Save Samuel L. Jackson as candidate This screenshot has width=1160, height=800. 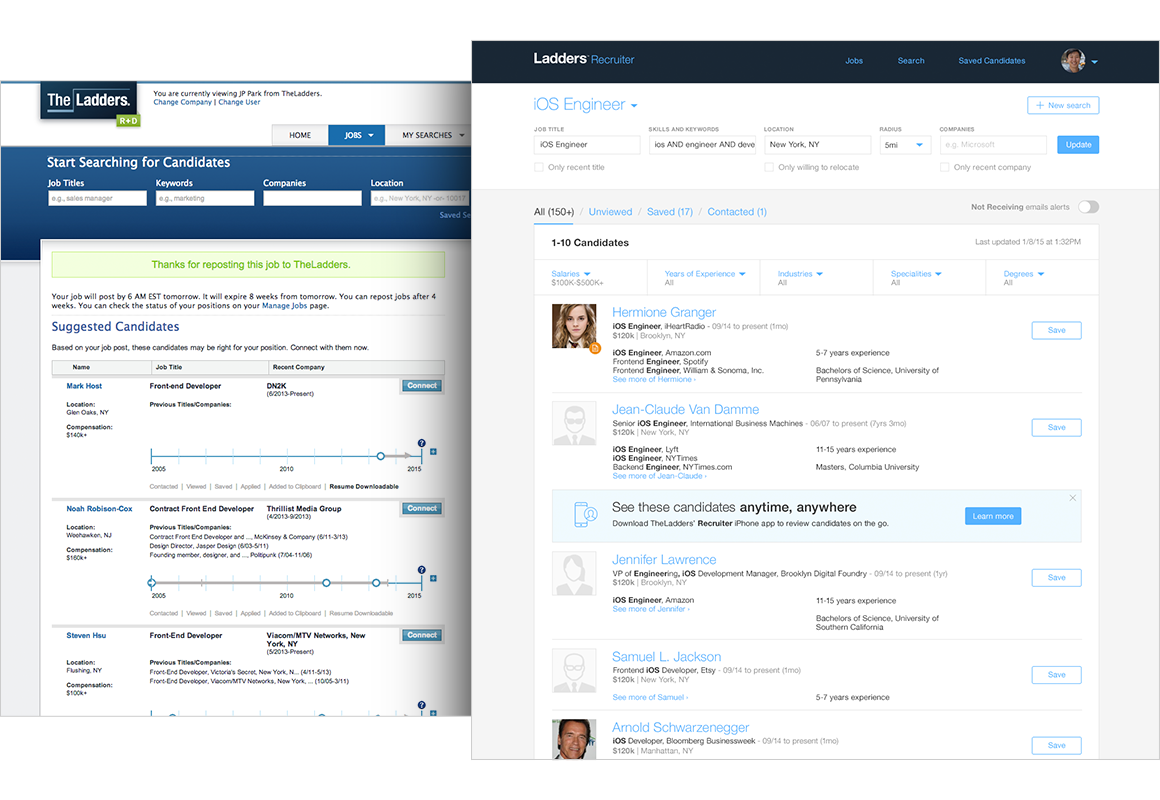1056,674
